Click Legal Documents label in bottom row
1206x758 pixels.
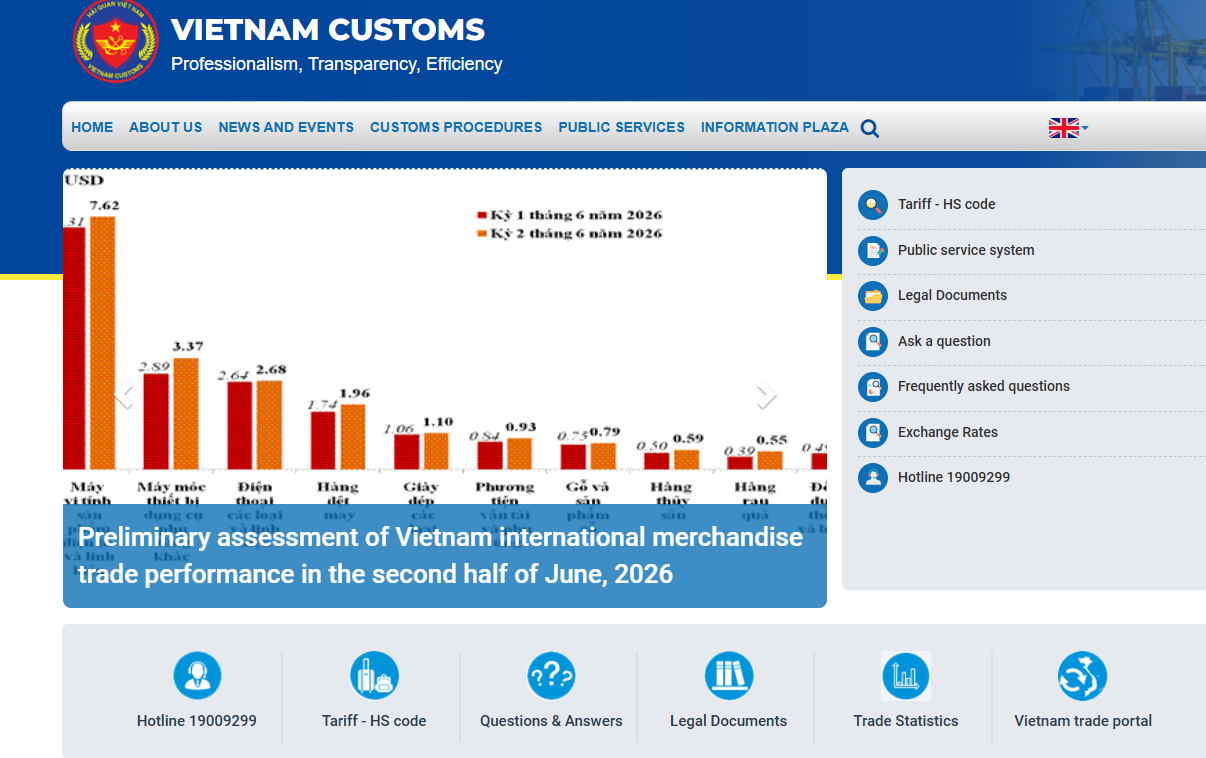(x=728, y=721)
